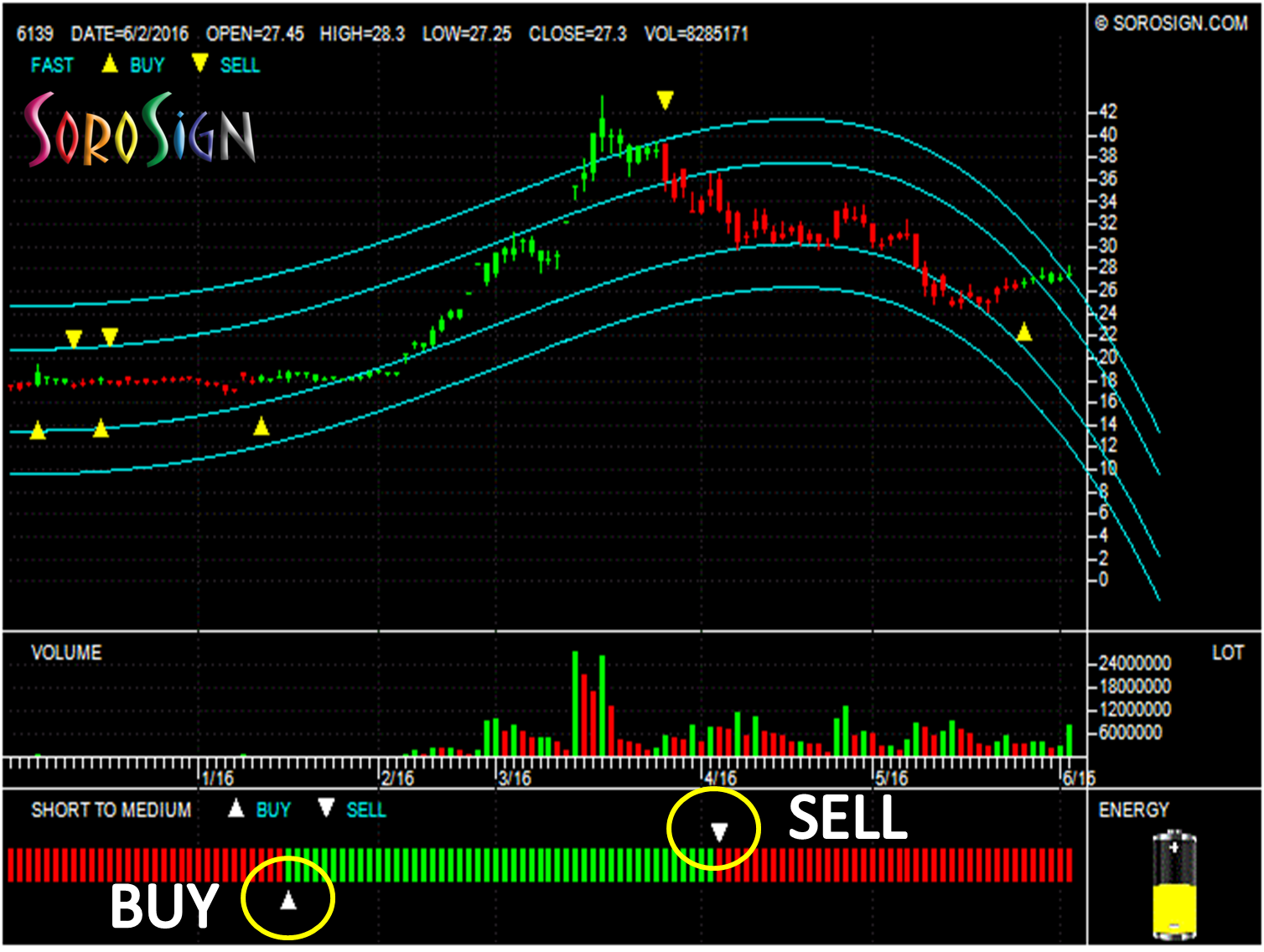Open the SOROSIGN.COM copyright link
Image resolution: width=1264 pixels, height=952 pixels.
(x=1171, y=23)
